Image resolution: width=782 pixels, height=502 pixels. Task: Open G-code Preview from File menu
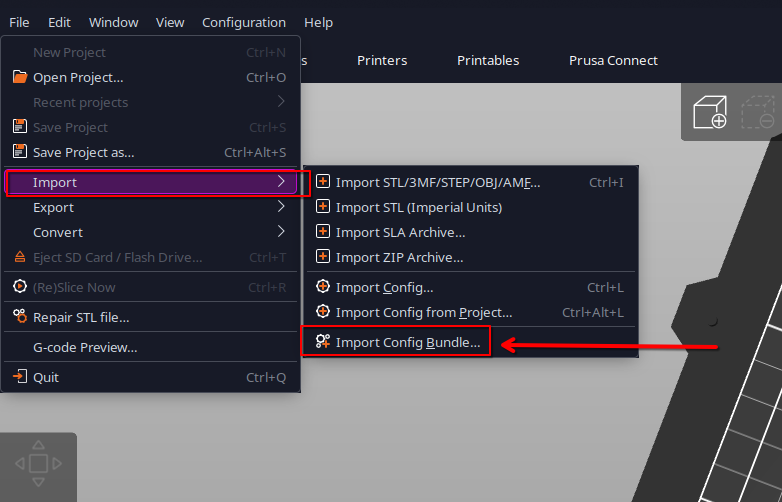coord(85,347)
